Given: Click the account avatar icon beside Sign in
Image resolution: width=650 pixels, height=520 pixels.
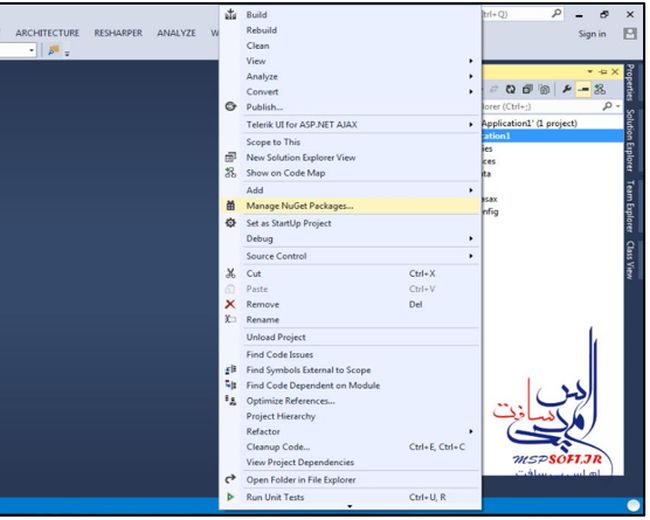Looking at the screenshot, I should pos(630,34).
